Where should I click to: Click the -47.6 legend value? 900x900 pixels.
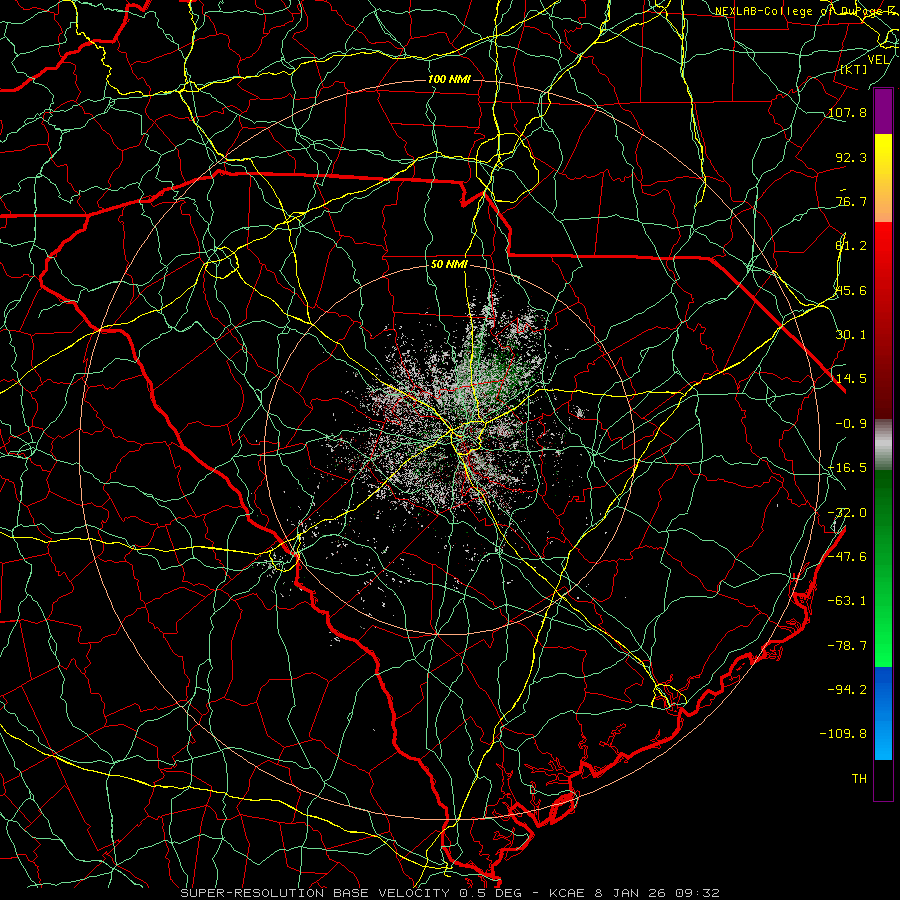(847, 557)
